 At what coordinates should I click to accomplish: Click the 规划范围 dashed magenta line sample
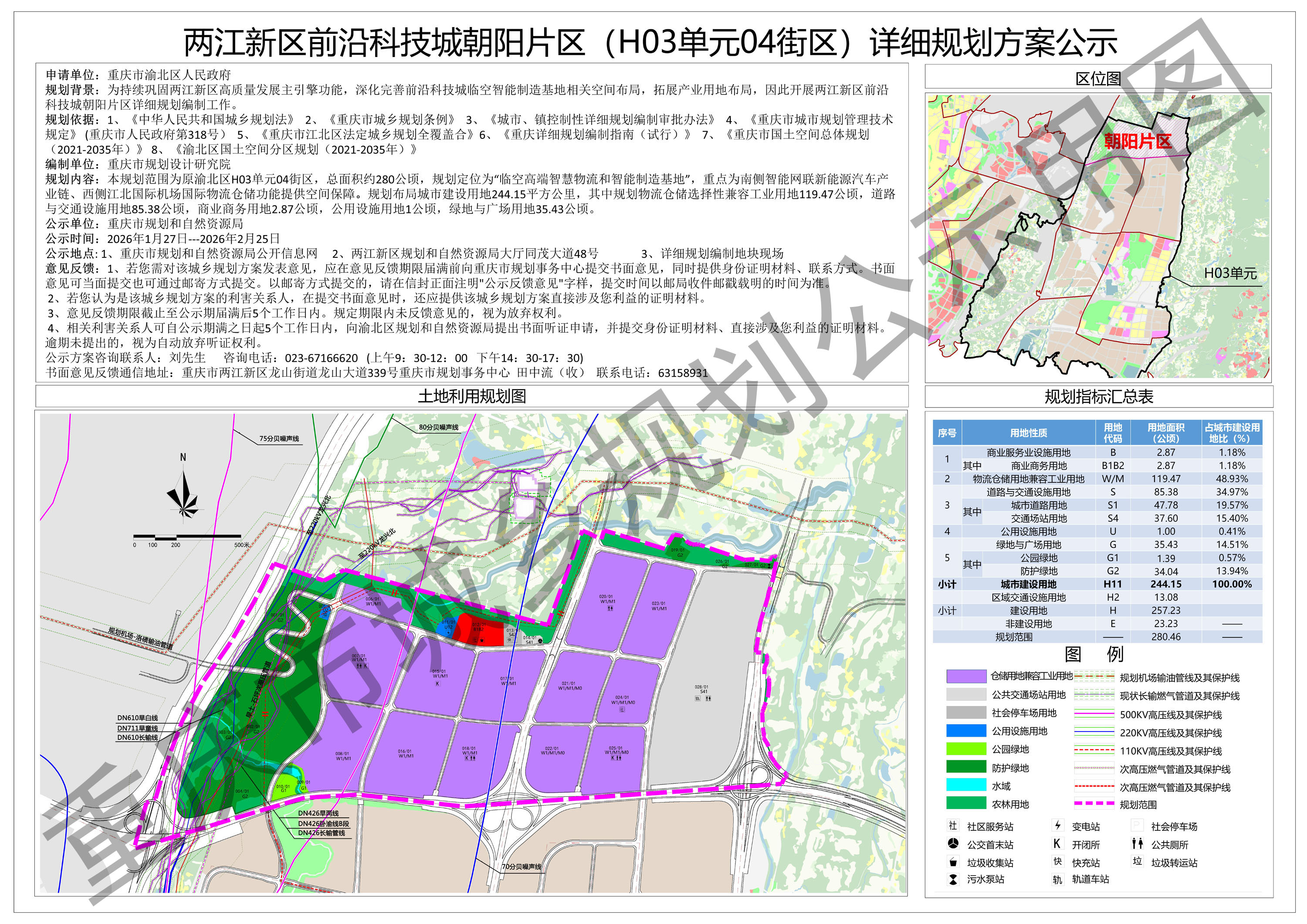point(1094,804)
